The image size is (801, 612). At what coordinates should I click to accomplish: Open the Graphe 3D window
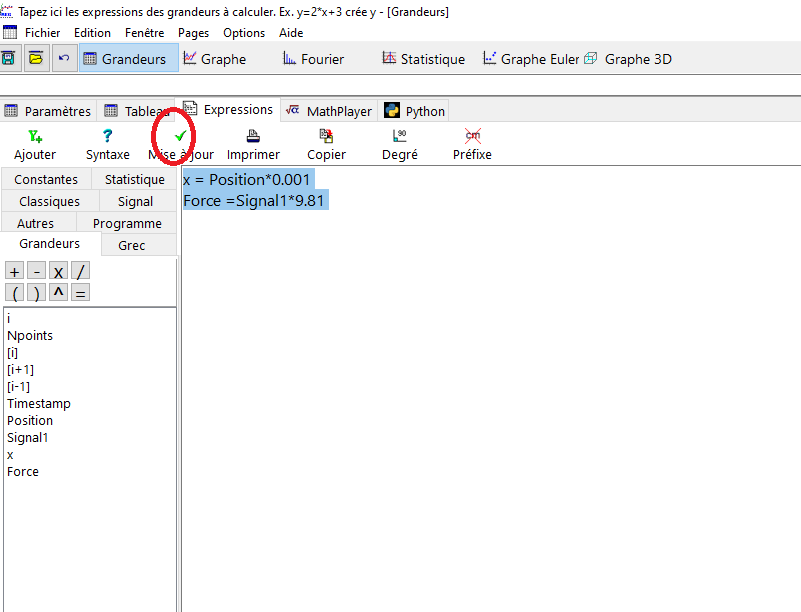coord(628,59)
